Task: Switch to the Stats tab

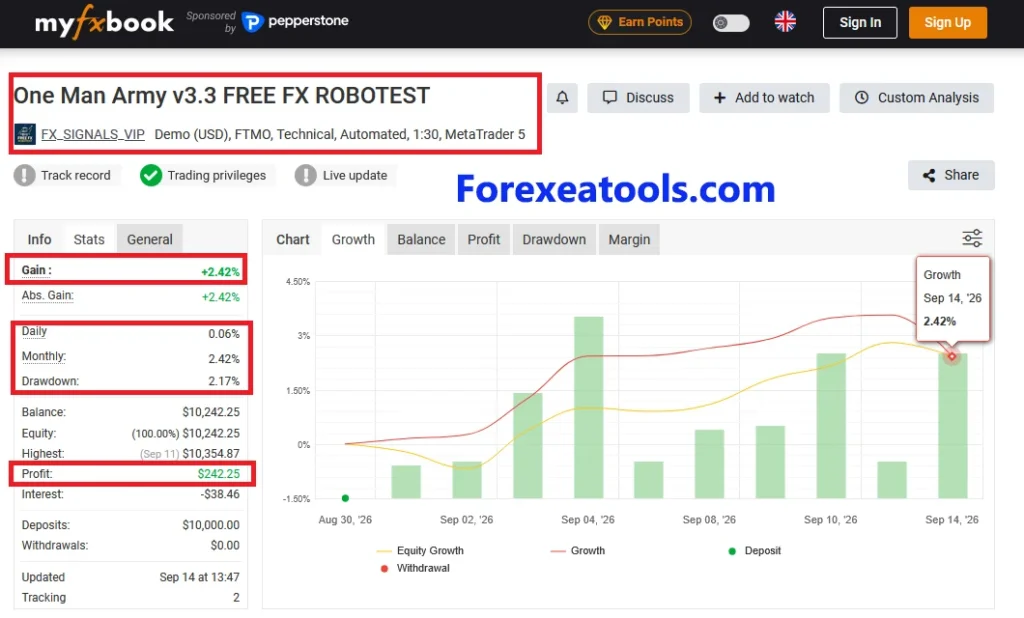Action: coord(89,239)
